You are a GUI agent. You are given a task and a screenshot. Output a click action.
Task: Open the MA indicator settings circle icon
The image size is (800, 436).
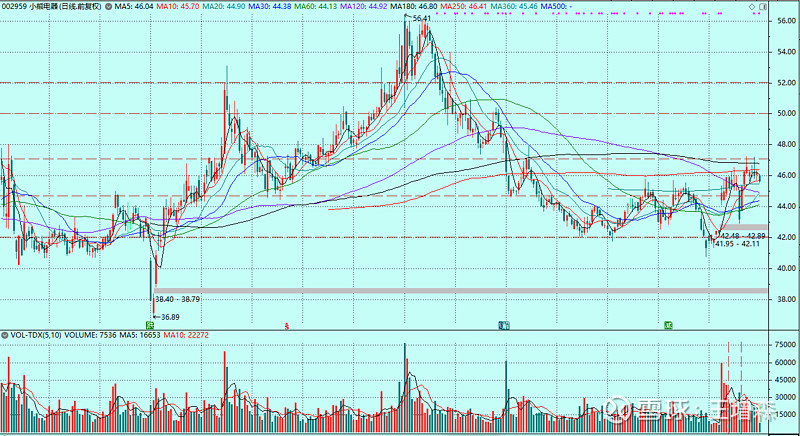click(x=109, y=7)
